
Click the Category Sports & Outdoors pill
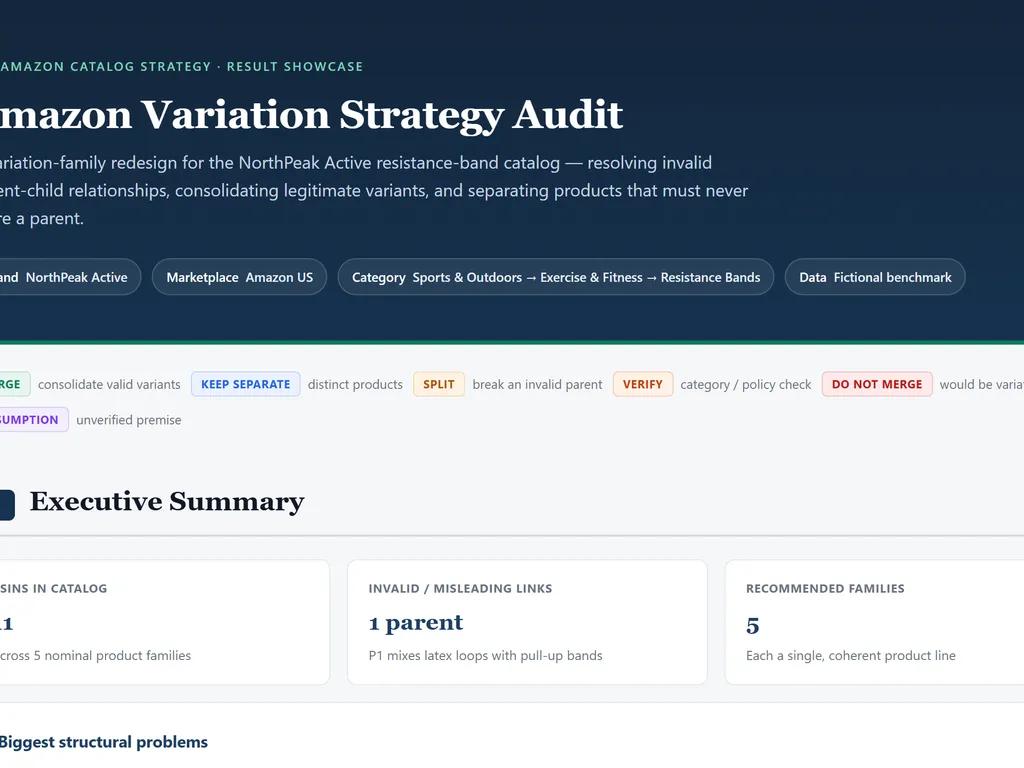(556, 277)
